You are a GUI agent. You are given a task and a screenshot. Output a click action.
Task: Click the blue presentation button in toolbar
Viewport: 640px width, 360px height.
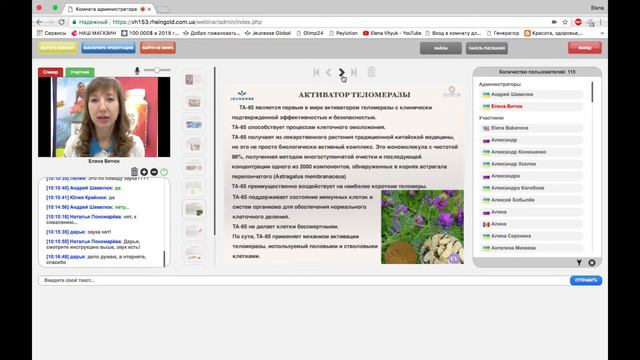click(108, 48)
